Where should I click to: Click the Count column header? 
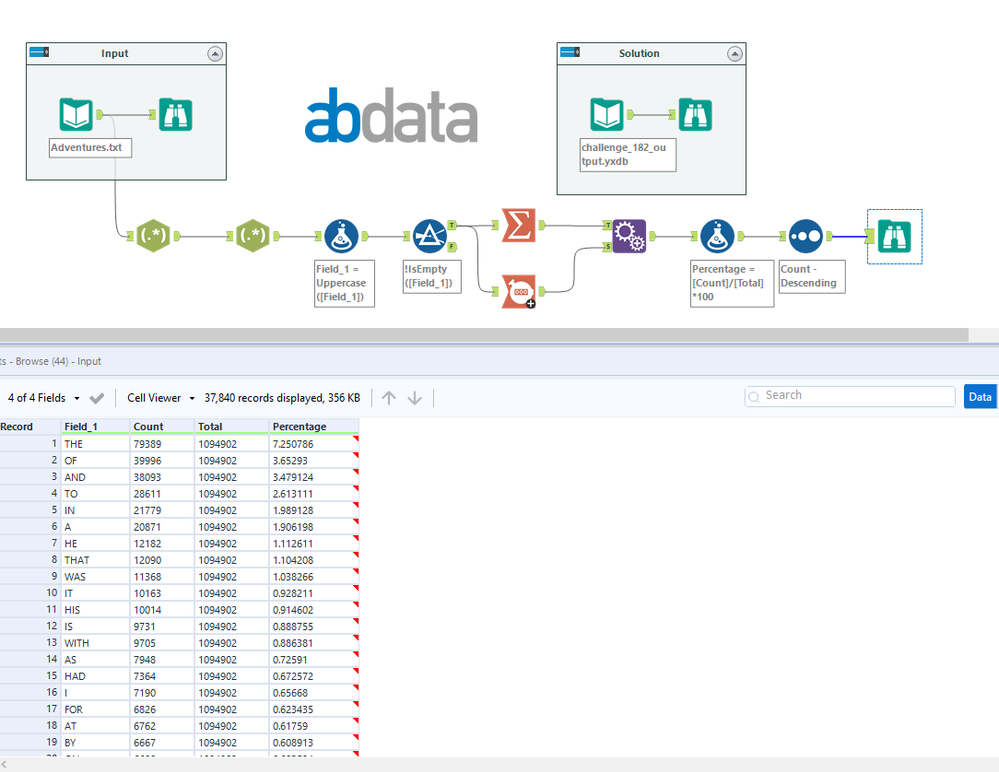tap(162, 426)
